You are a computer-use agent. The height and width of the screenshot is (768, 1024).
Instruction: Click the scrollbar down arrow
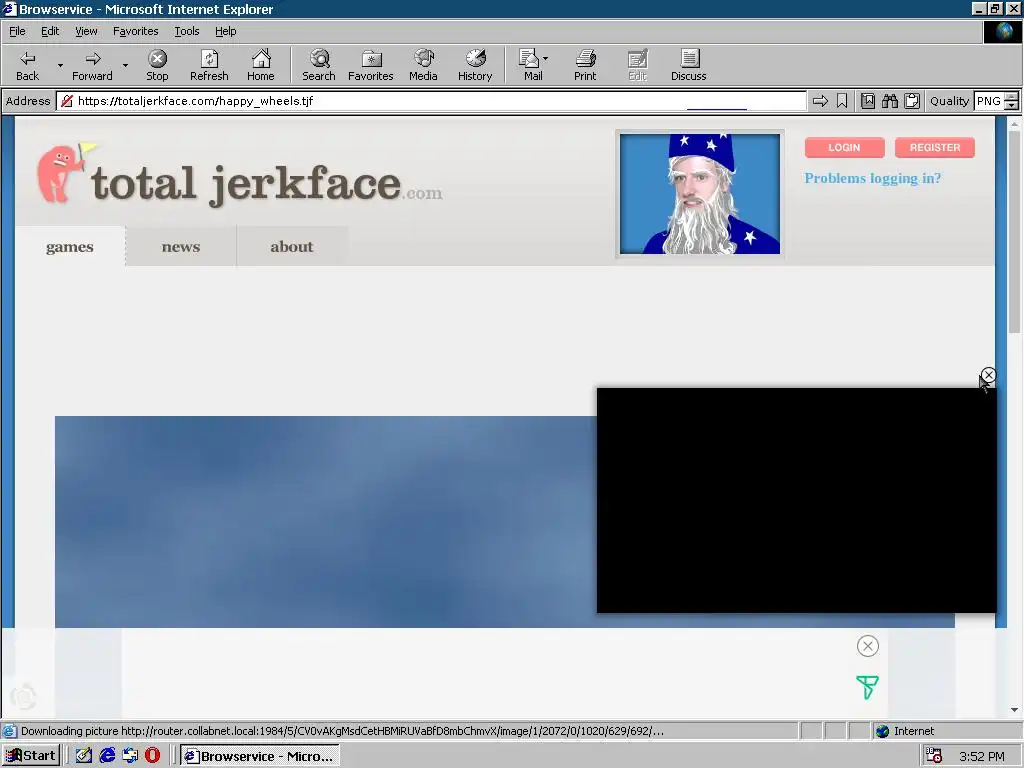[x=1014, y=709]
